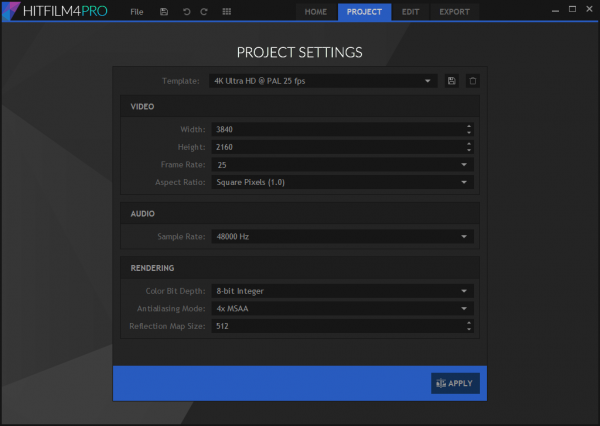Delete the selected template with trash icon
The image size is (600, 426).
point(473,81)
